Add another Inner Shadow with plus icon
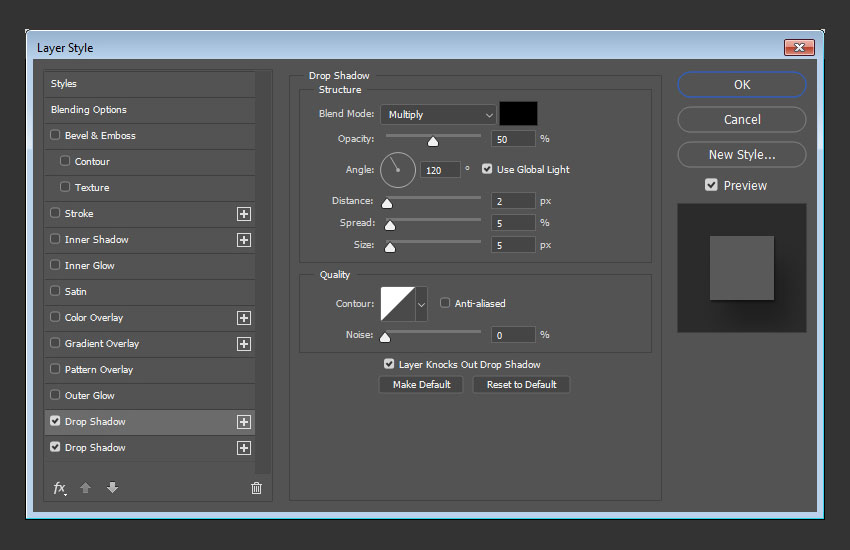Screen dimensions: 850x550 [x=244, y=240]
